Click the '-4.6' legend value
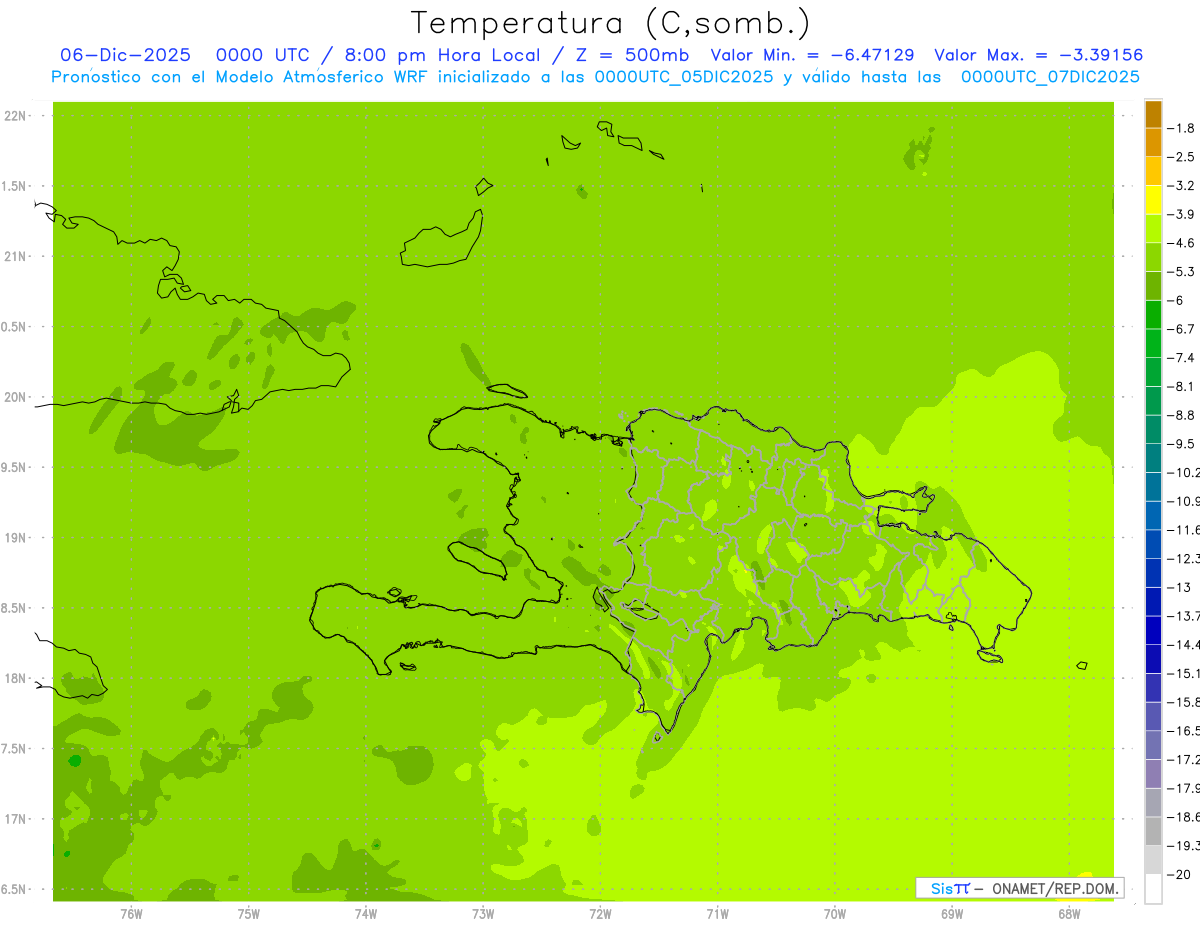This screenshot has width=1200, height=927. click(x=1182, y=243)
